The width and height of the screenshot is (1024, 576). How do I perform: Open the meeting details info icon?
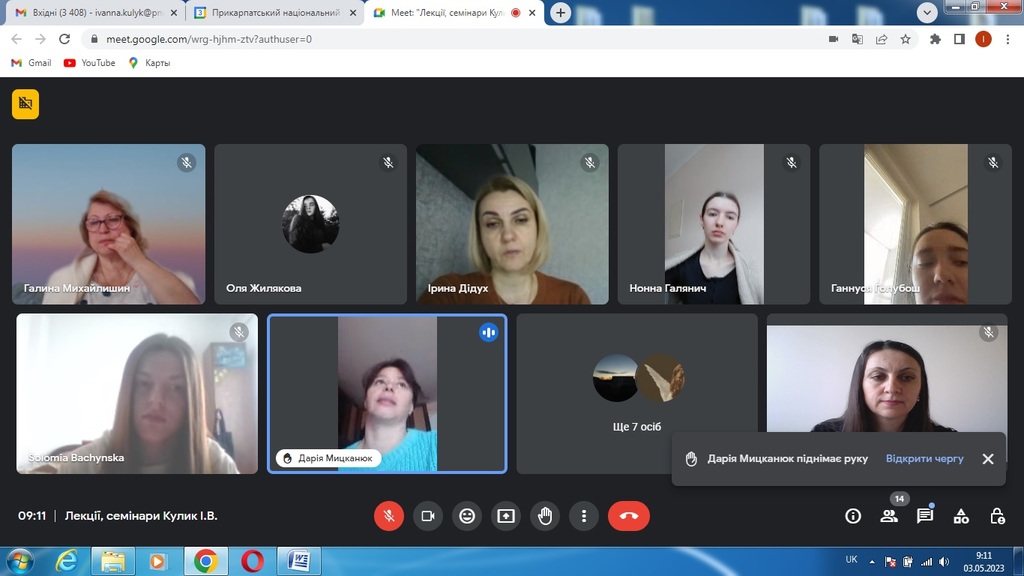click(x=853, y=516)
